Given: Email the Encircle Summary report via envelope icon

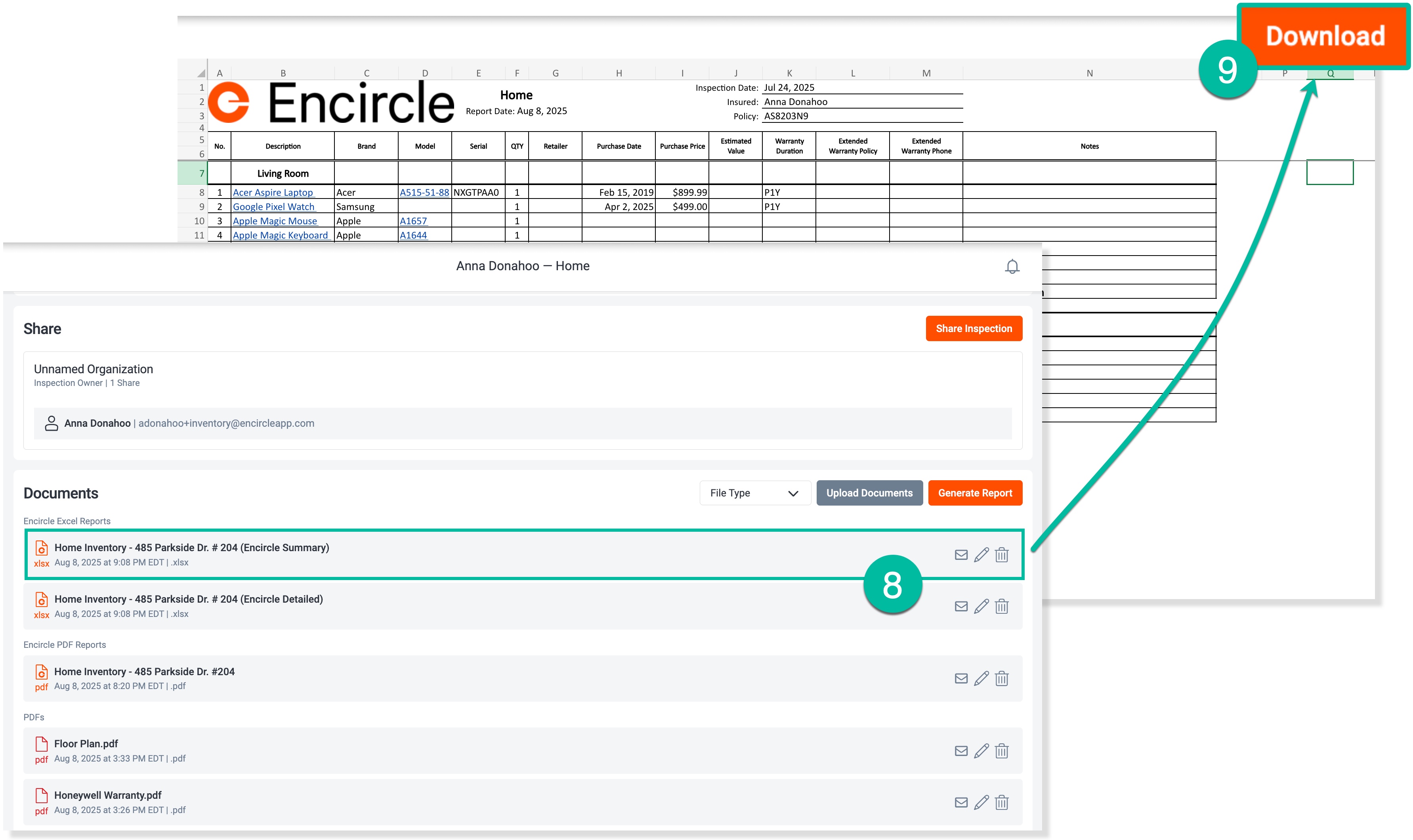Looking at the screenshot, I should click(962, 555).
